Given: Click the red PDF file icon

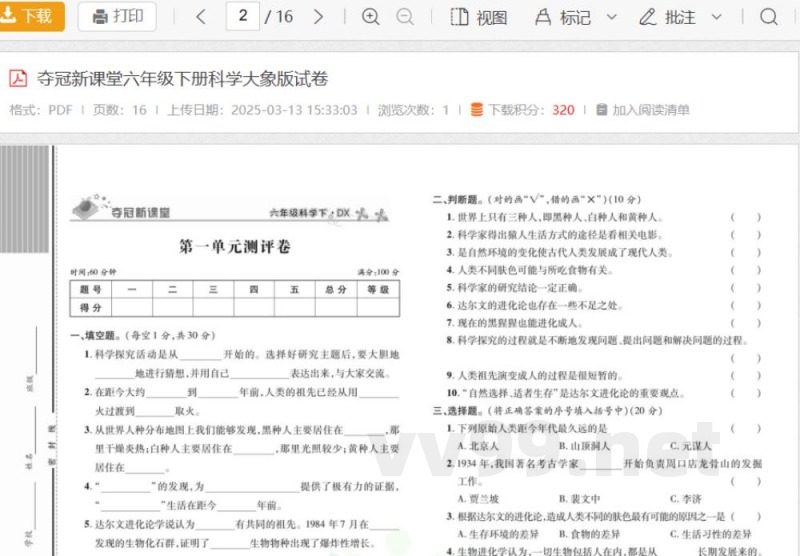Looking at the screenshot, I should pyautogui.click(x=18, y=79).
